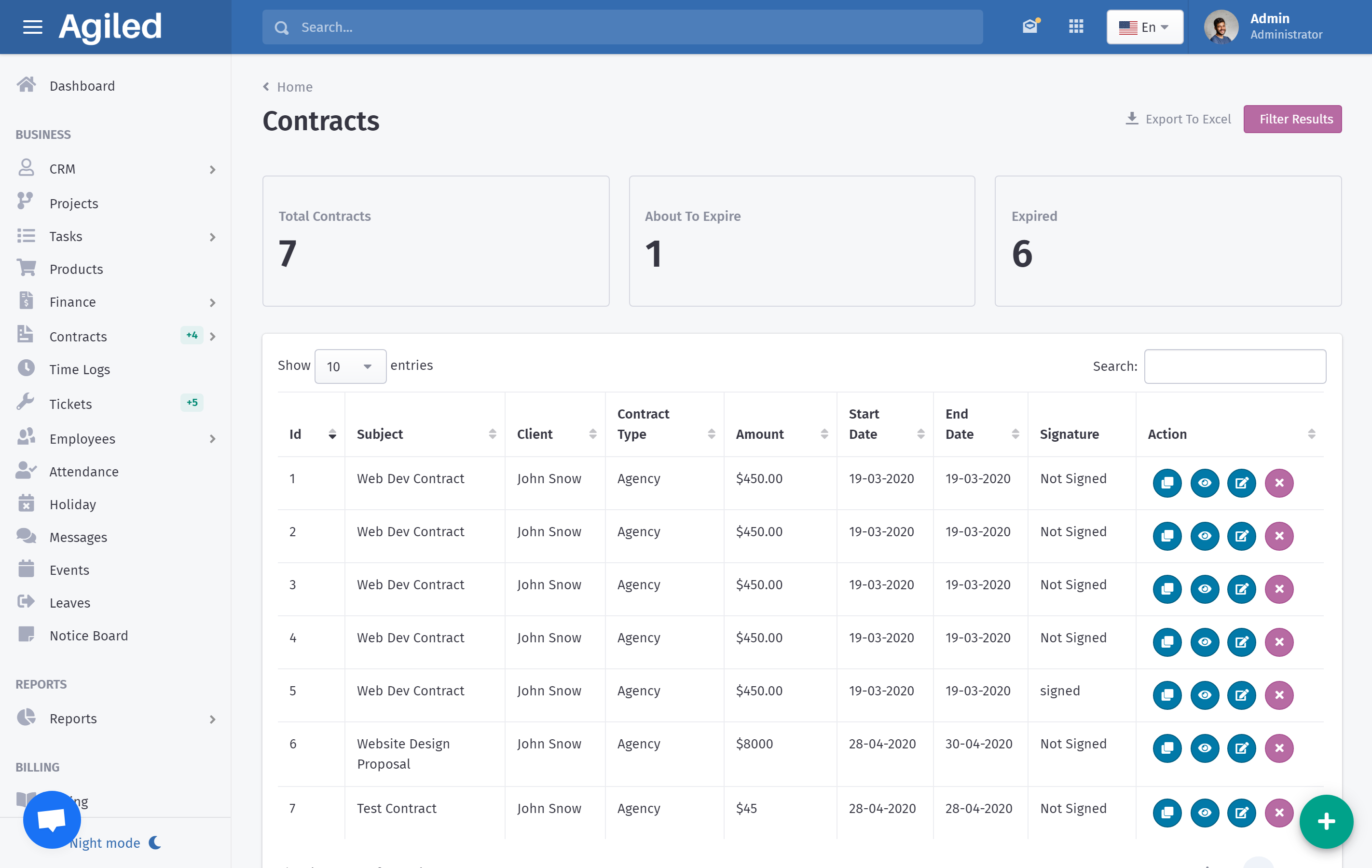Toggle visibility of contract 5 signature
The height and width of the screenshot is (868, 1372).
(x=1205, y=694)
